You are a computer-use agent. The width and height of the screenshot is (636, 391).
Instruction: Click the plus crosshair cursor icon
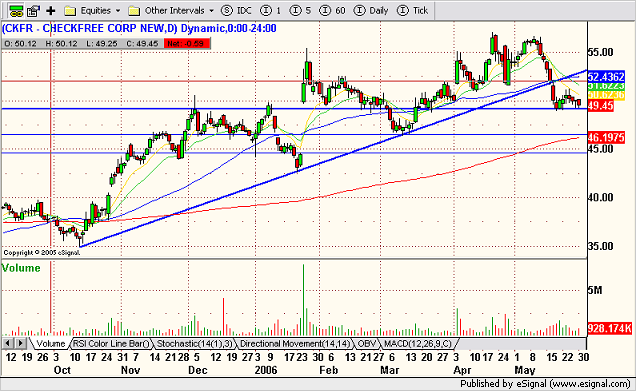pyautogui.click(x=51, y=11)
